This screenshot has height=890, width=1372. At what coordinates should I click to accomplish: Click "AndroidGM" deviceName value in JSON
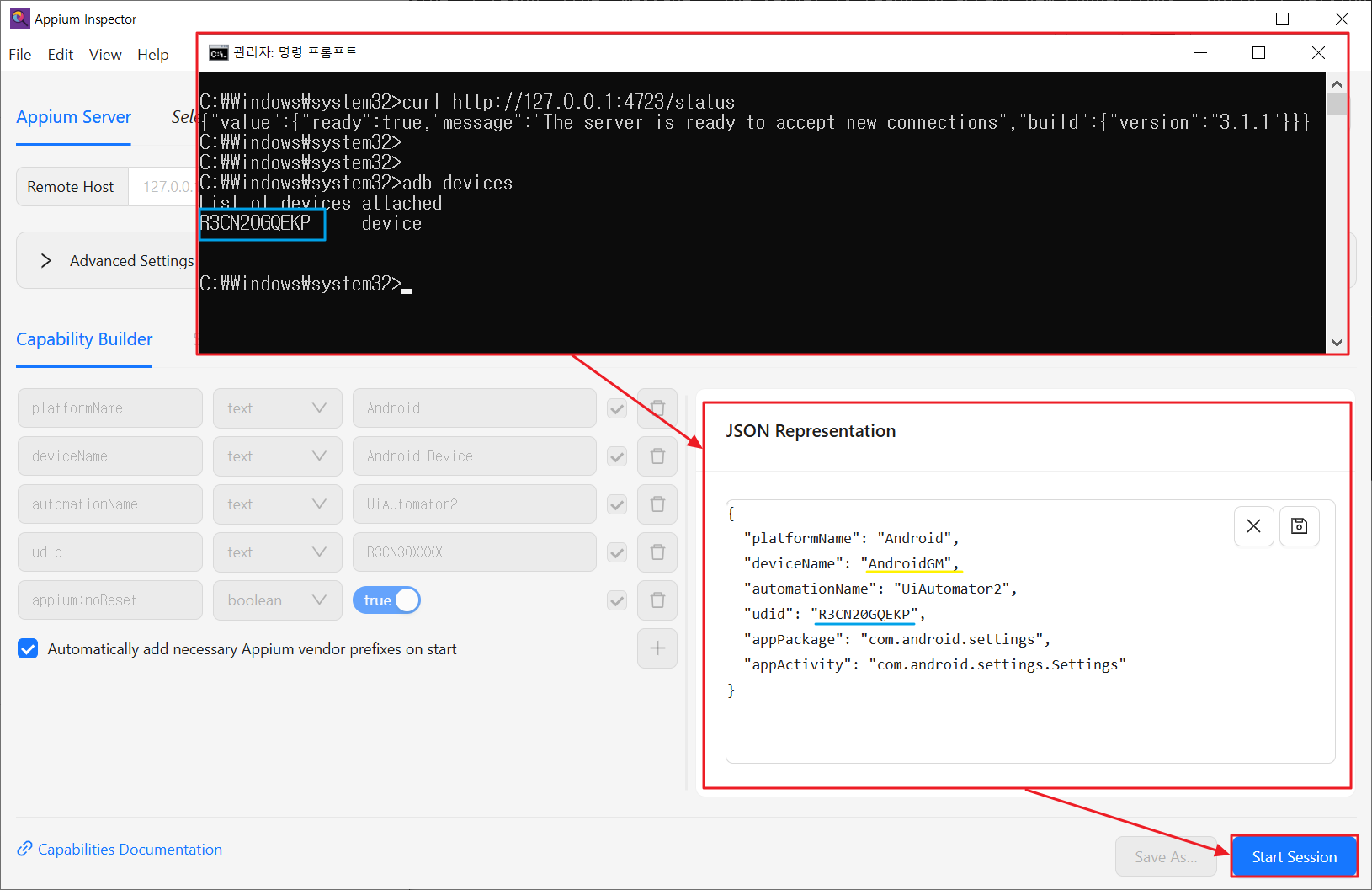click(x=909, y=563)
